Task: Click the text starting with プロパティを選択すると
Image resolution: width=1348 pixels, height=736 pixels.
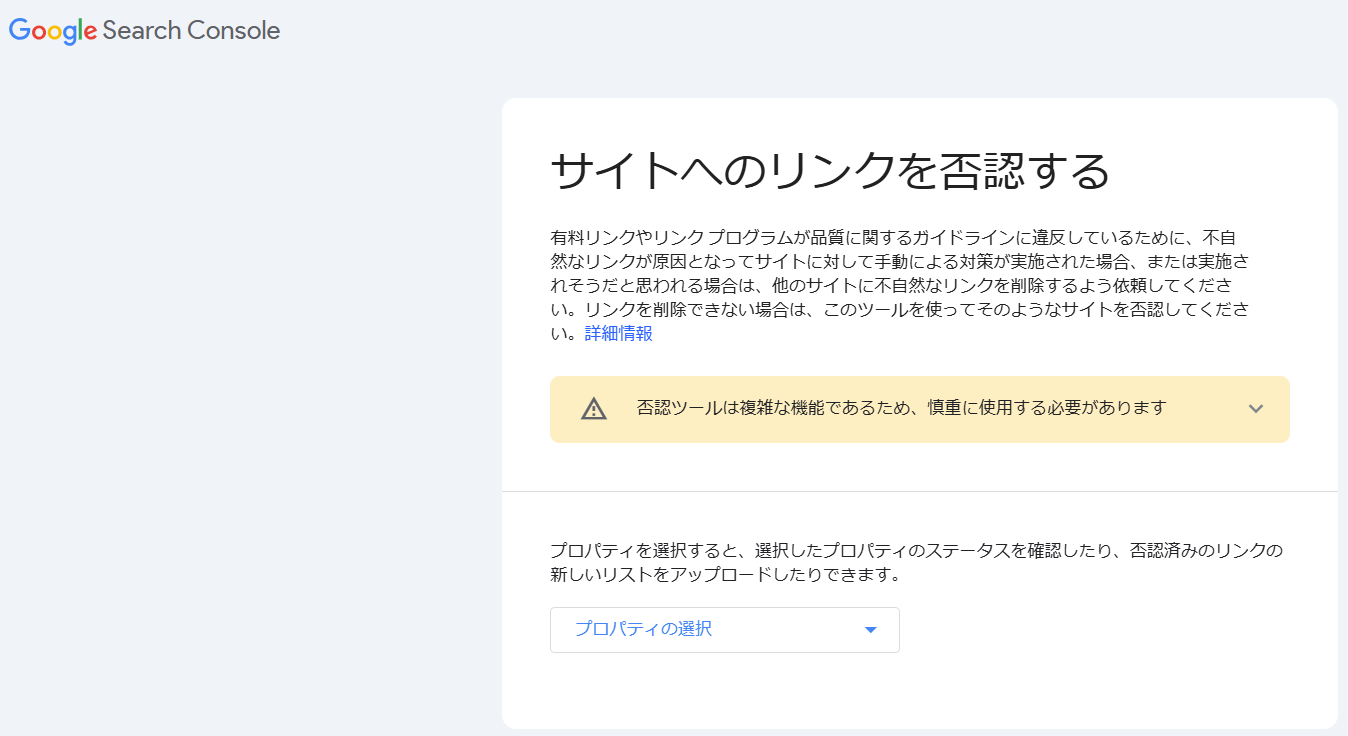Action: pos(915,550)
